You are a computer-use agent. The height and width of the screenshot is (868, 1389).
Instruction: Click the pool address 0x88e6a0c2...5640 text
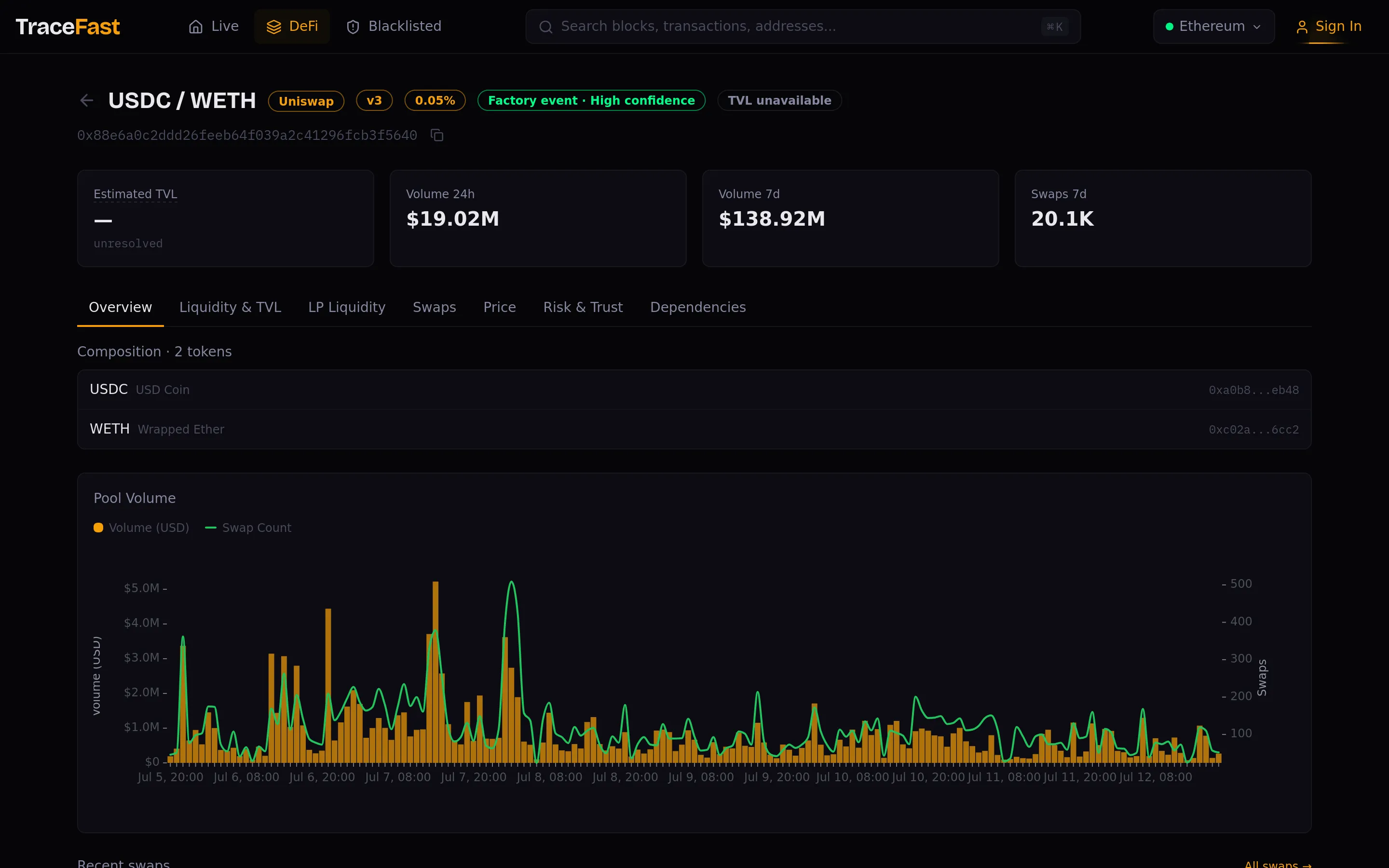(x=247, y=136)
